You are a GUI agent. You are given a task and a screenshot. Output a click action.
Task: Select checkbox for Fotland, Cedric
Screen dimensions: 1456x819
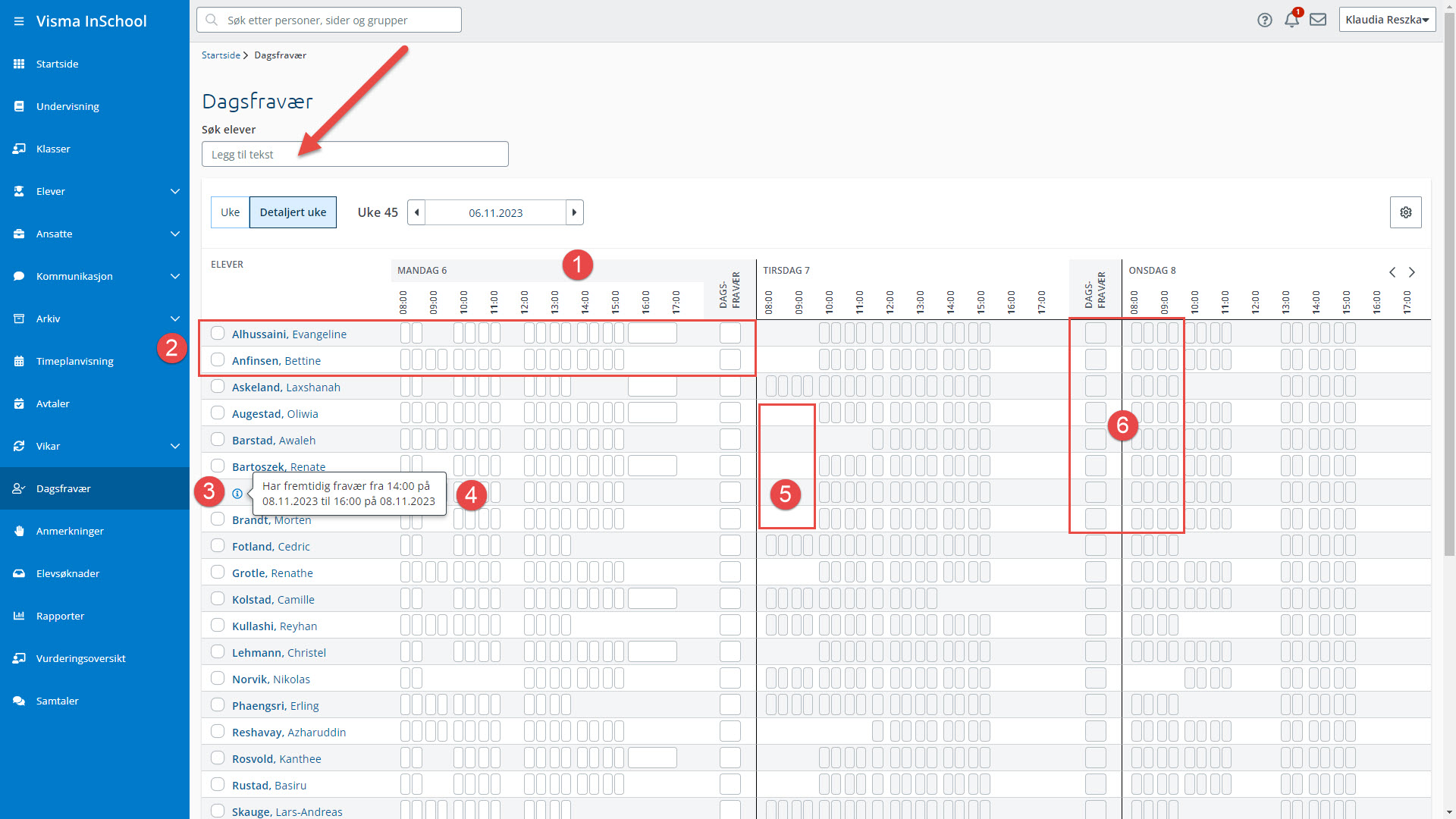218,545
